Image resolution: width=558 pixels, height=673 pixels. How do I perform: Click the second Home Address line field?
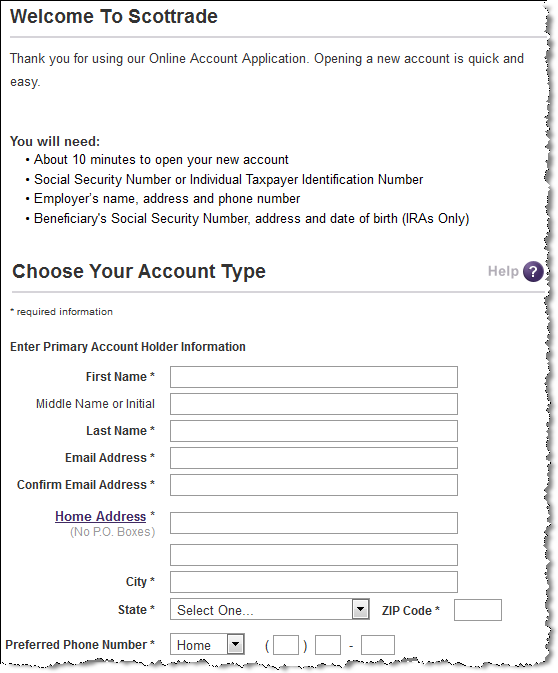(x=314, y=555)
